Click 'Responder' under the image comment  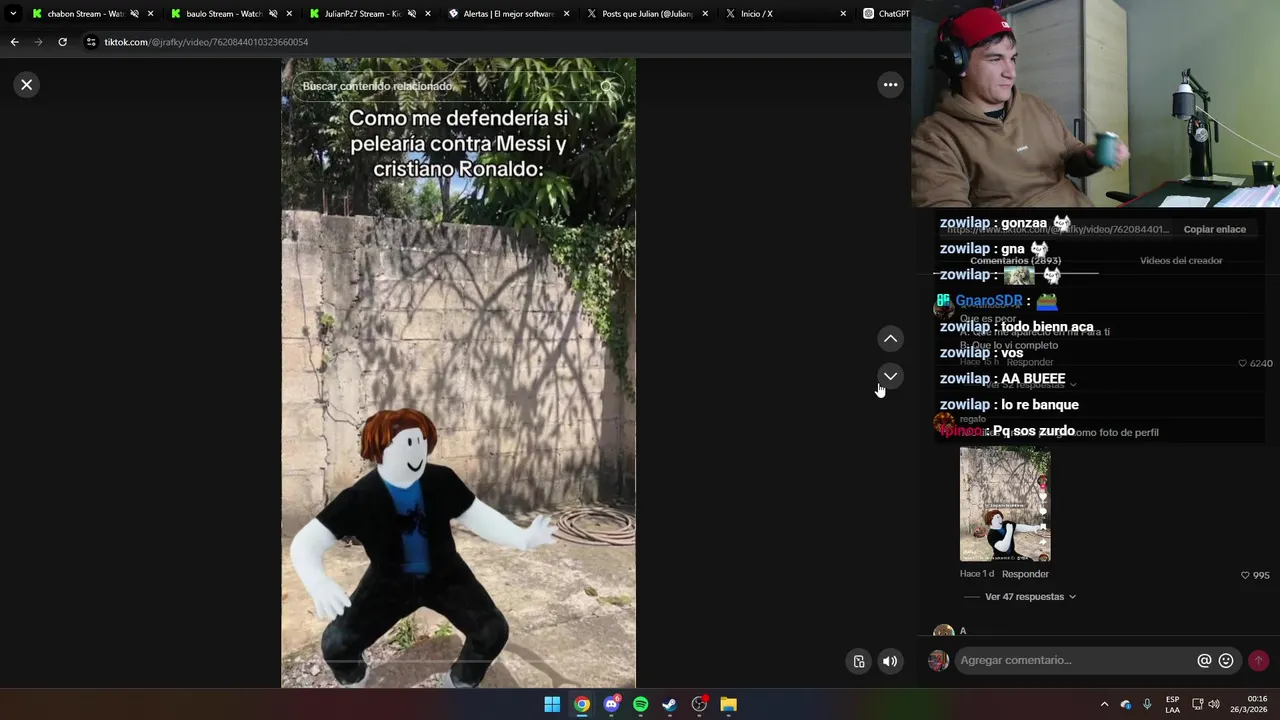[1025, 574]
